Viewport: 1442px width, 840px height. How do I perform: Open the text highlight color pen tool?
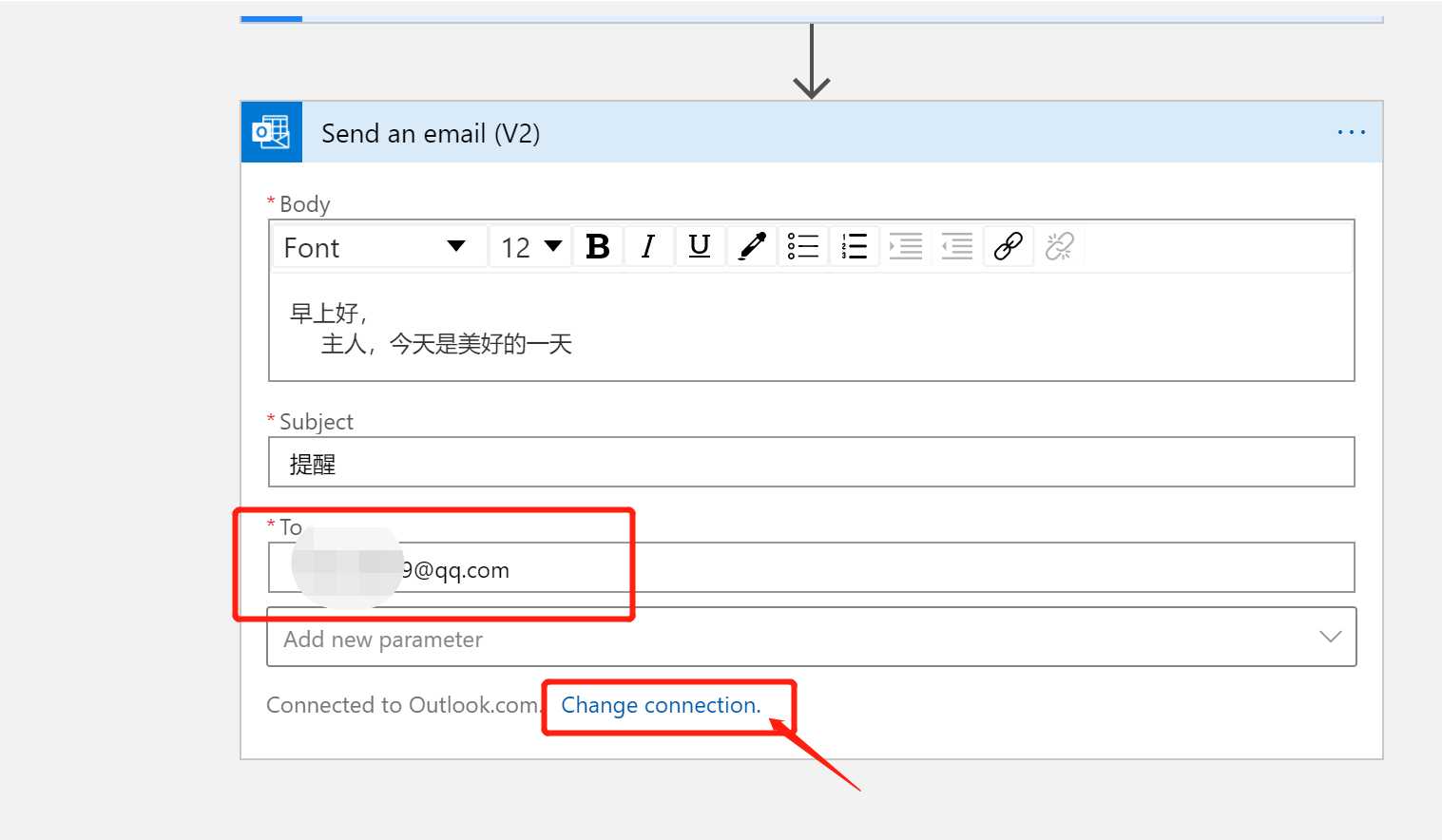point(752,247)
